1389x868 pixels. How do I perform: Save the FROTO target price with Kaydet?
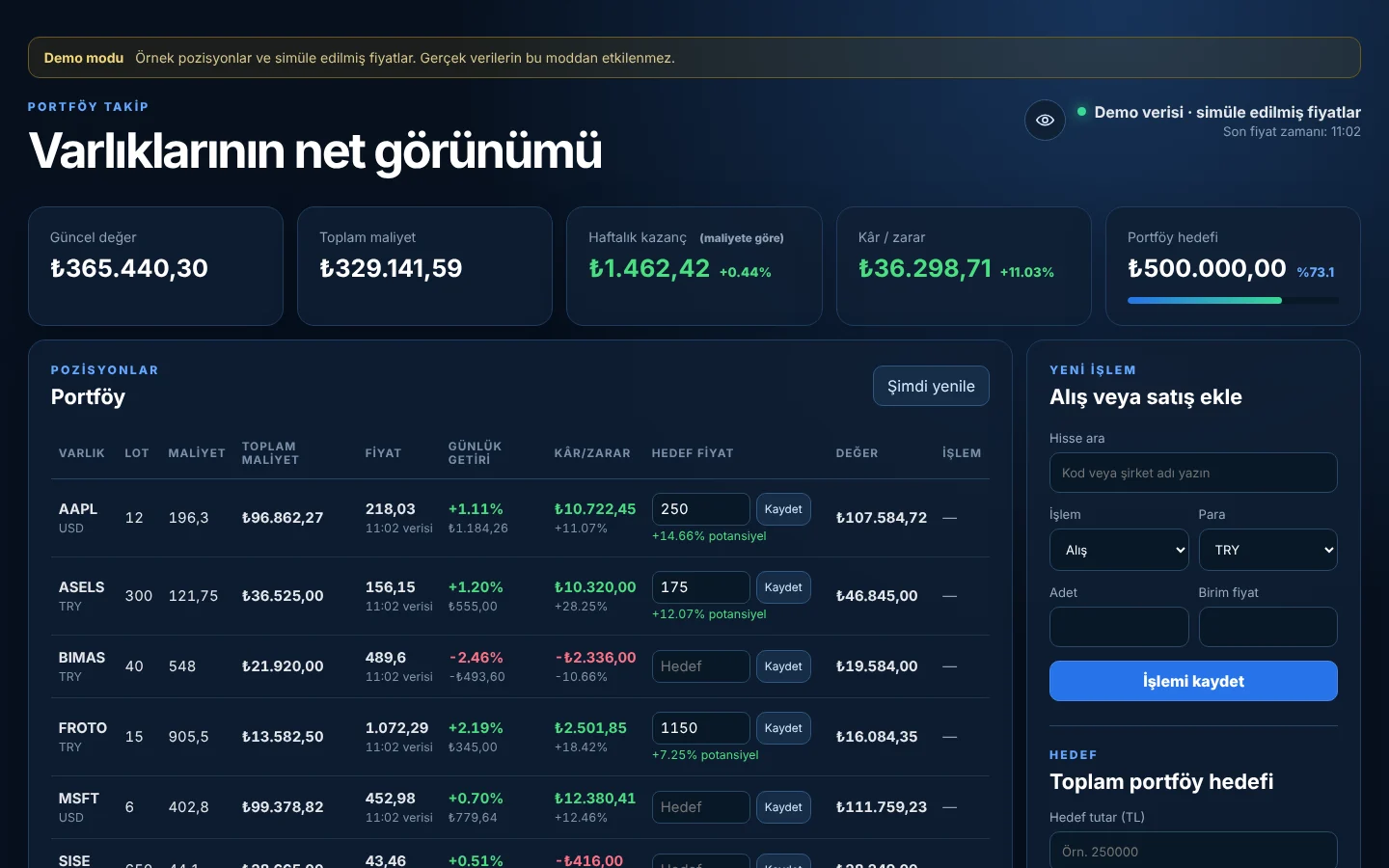coord(783,728)
